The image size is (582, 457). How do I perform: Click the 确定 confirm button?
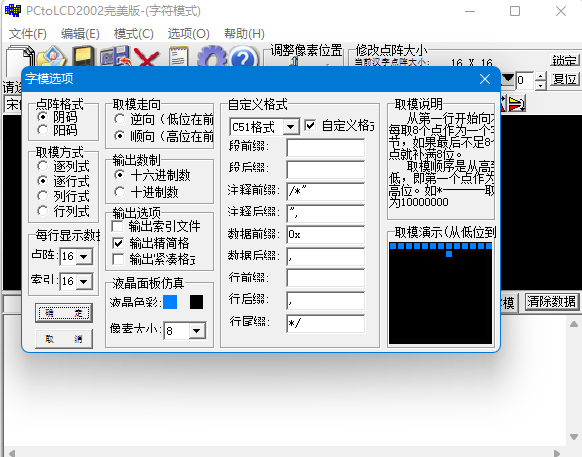click(64, 313)
